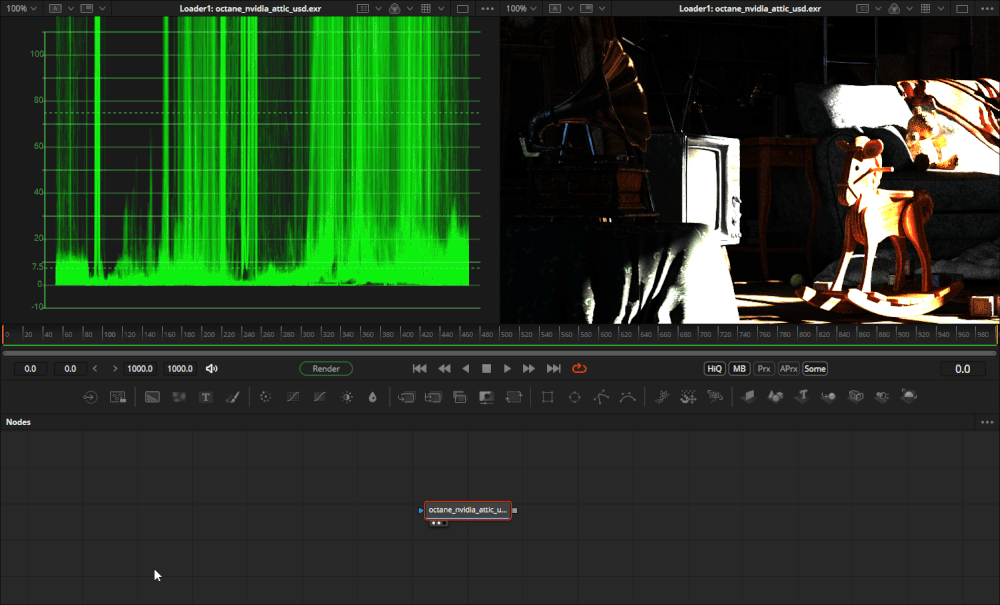Select the Transform node icon
Screen dimensions: 1000x605
[x=406, y=396]
